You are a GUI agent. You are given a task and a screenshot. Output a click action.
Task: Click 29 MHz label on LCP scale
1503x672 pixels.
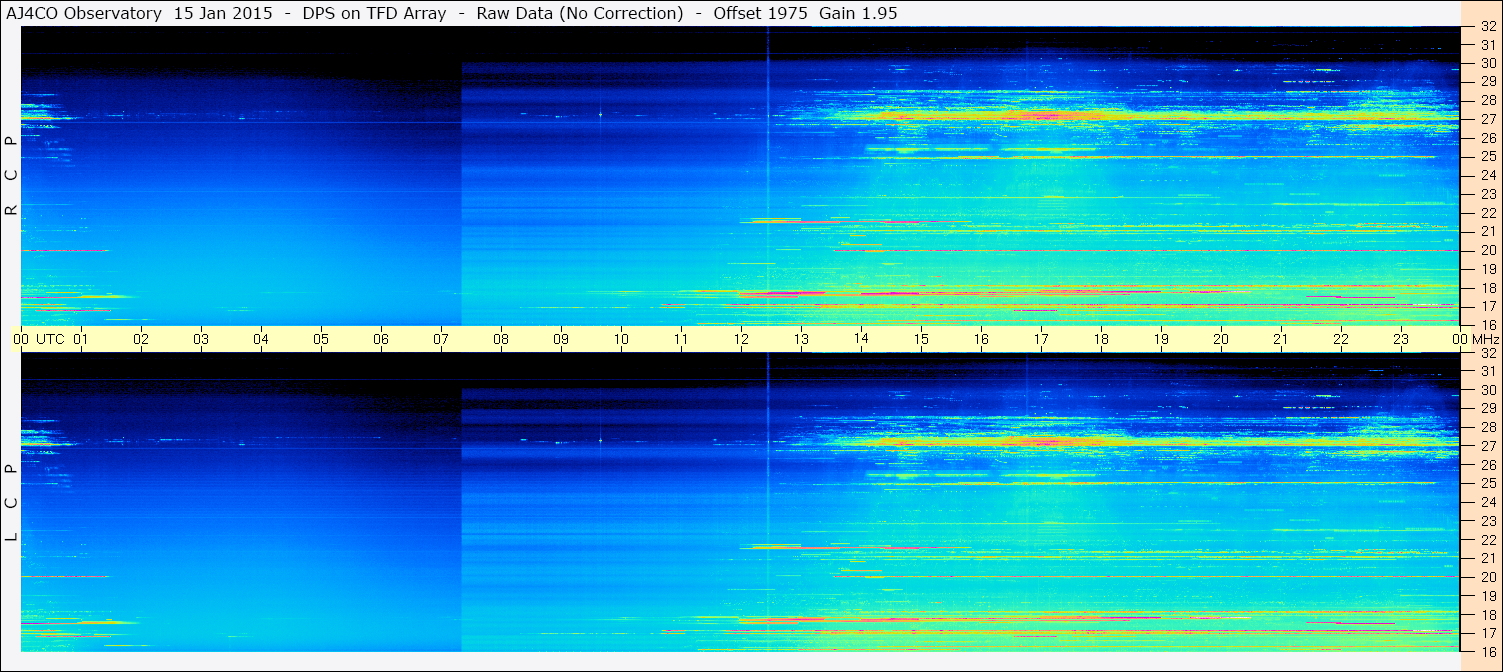click(1488, 408)
